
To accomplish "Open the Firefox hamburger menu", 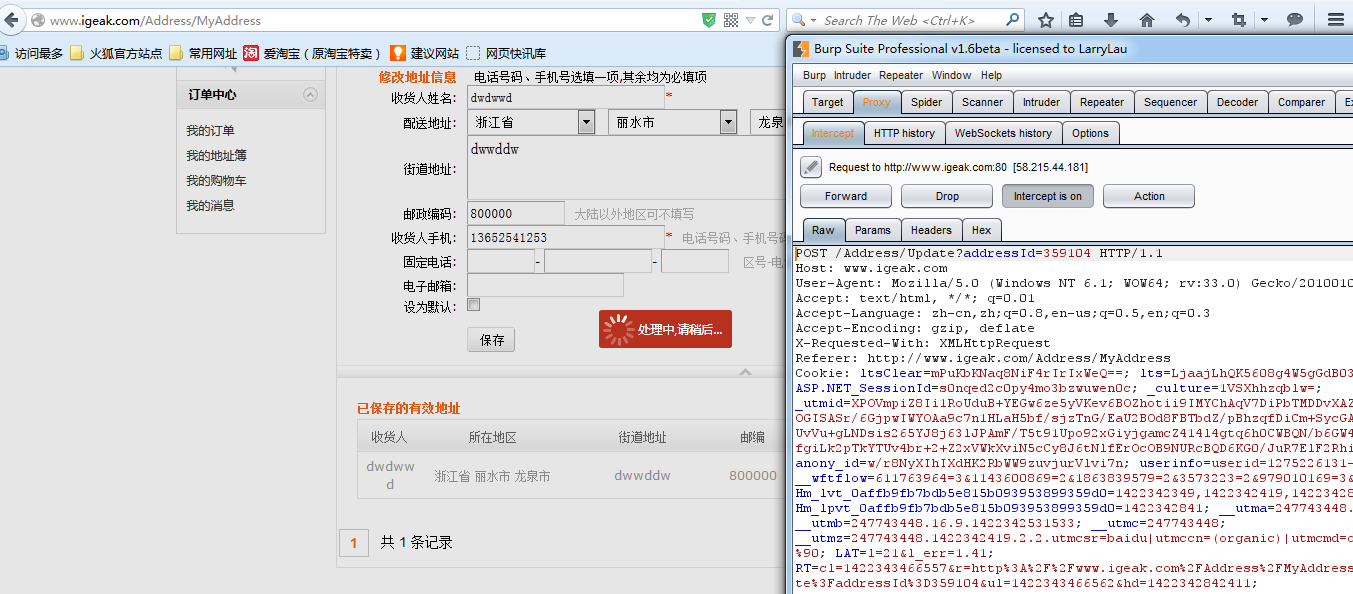I will point(1336,20).
